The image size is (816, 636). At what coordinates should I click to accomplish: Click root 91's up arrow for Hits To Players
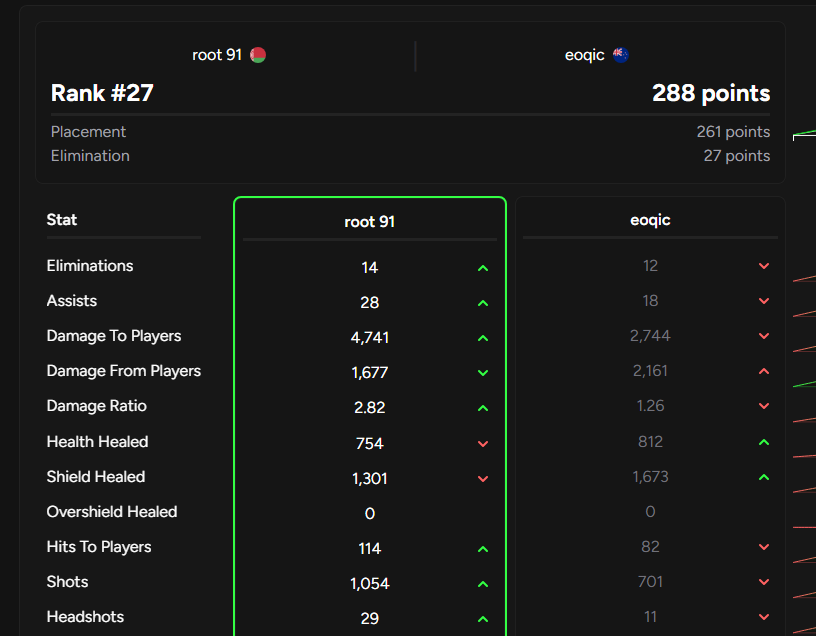pyautogui.click(x=483, y=549)
